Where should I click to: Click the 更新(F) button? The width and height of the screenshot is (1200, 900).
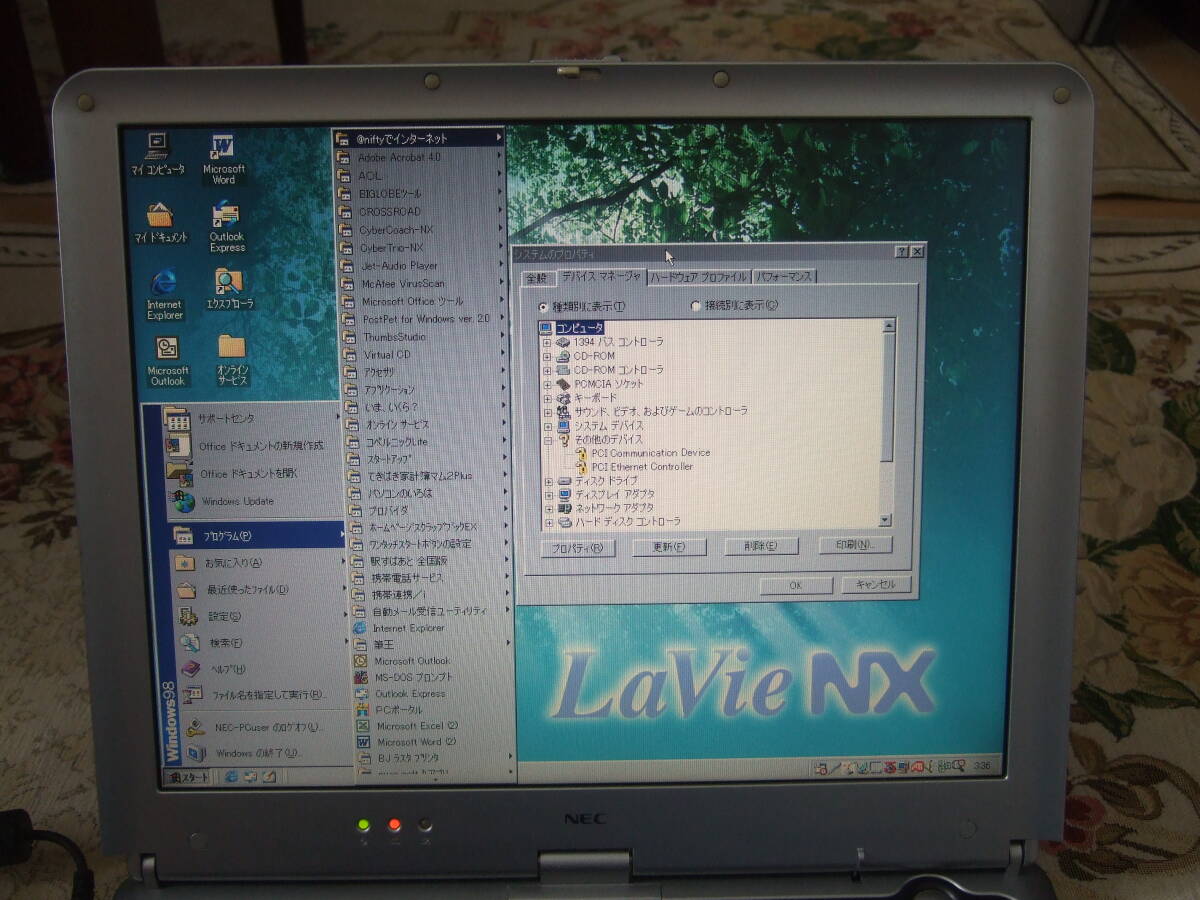pos(669,547)
